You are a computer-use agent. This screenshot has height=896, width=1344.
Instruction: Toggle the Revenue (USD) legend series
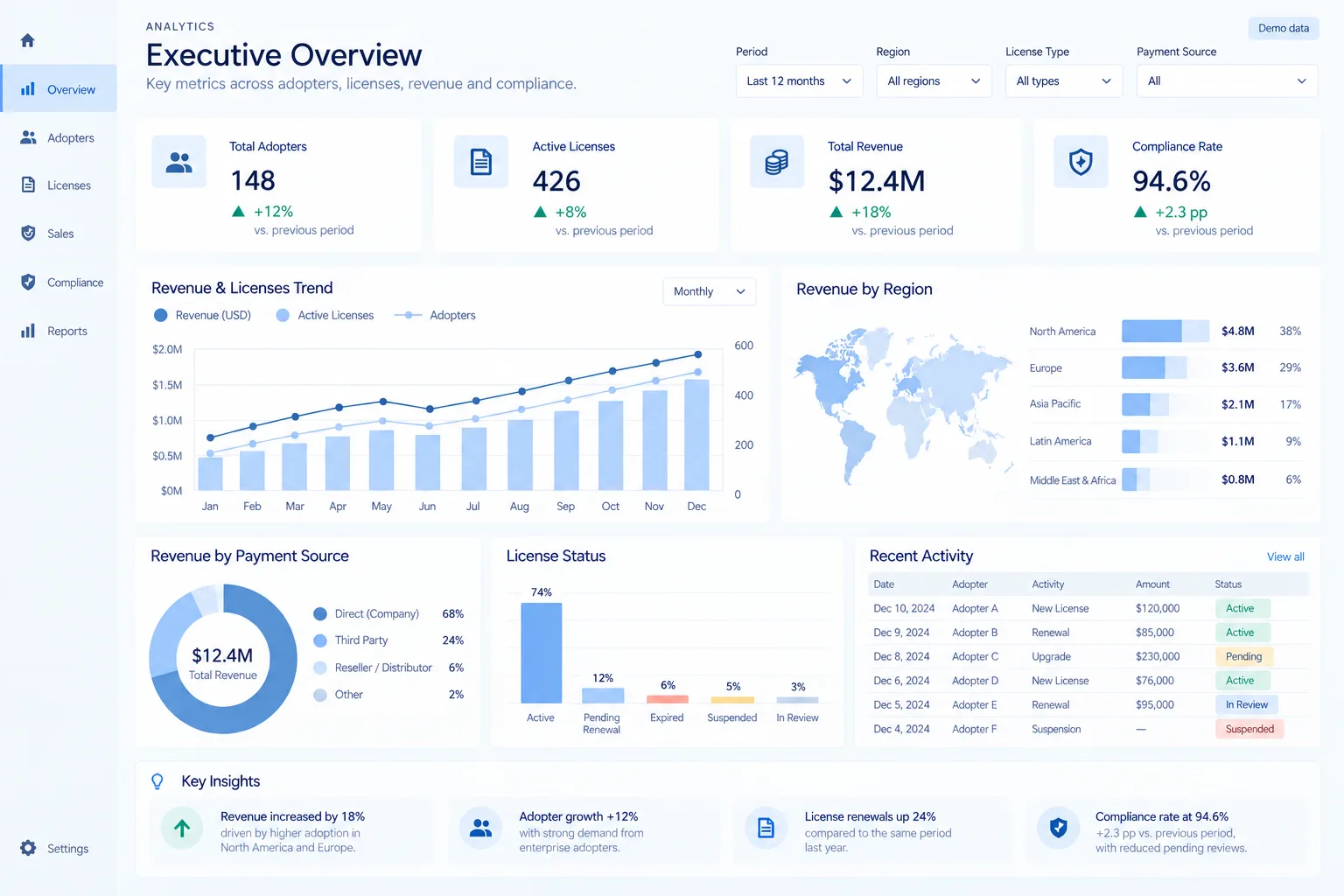[x=202, y=315]
